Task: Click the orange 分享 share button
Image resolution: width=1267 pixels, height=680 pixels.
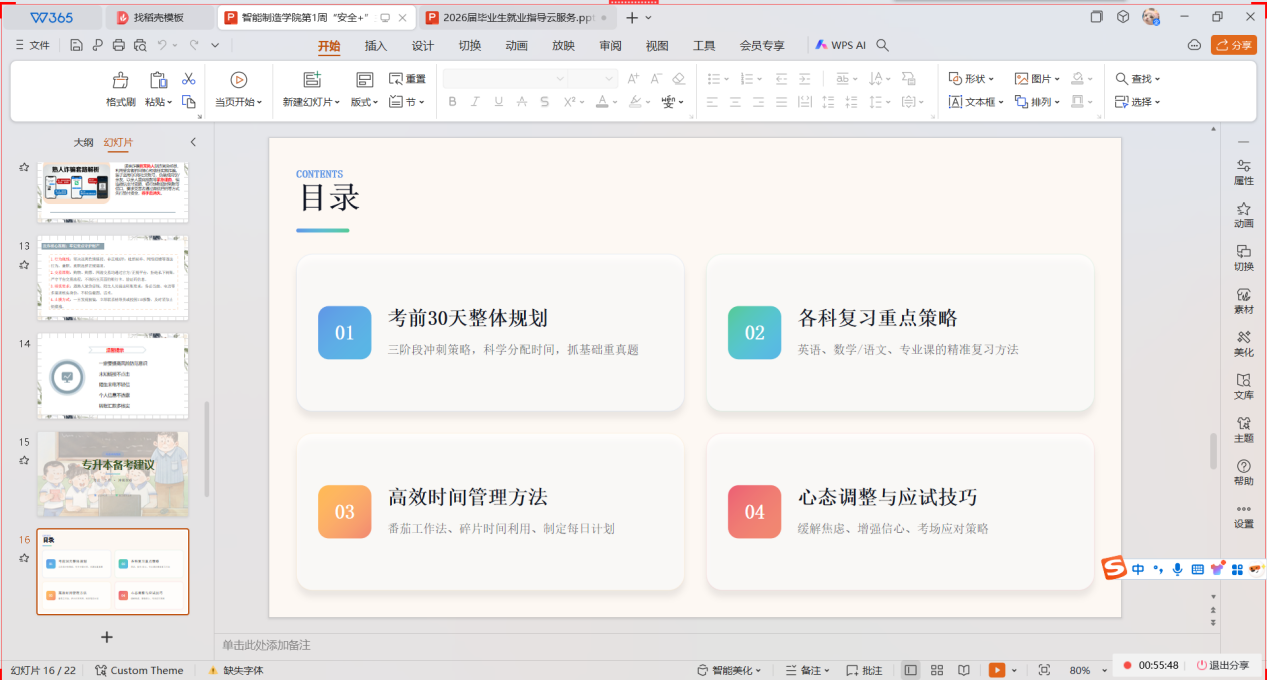Action: pos(1233,45)
